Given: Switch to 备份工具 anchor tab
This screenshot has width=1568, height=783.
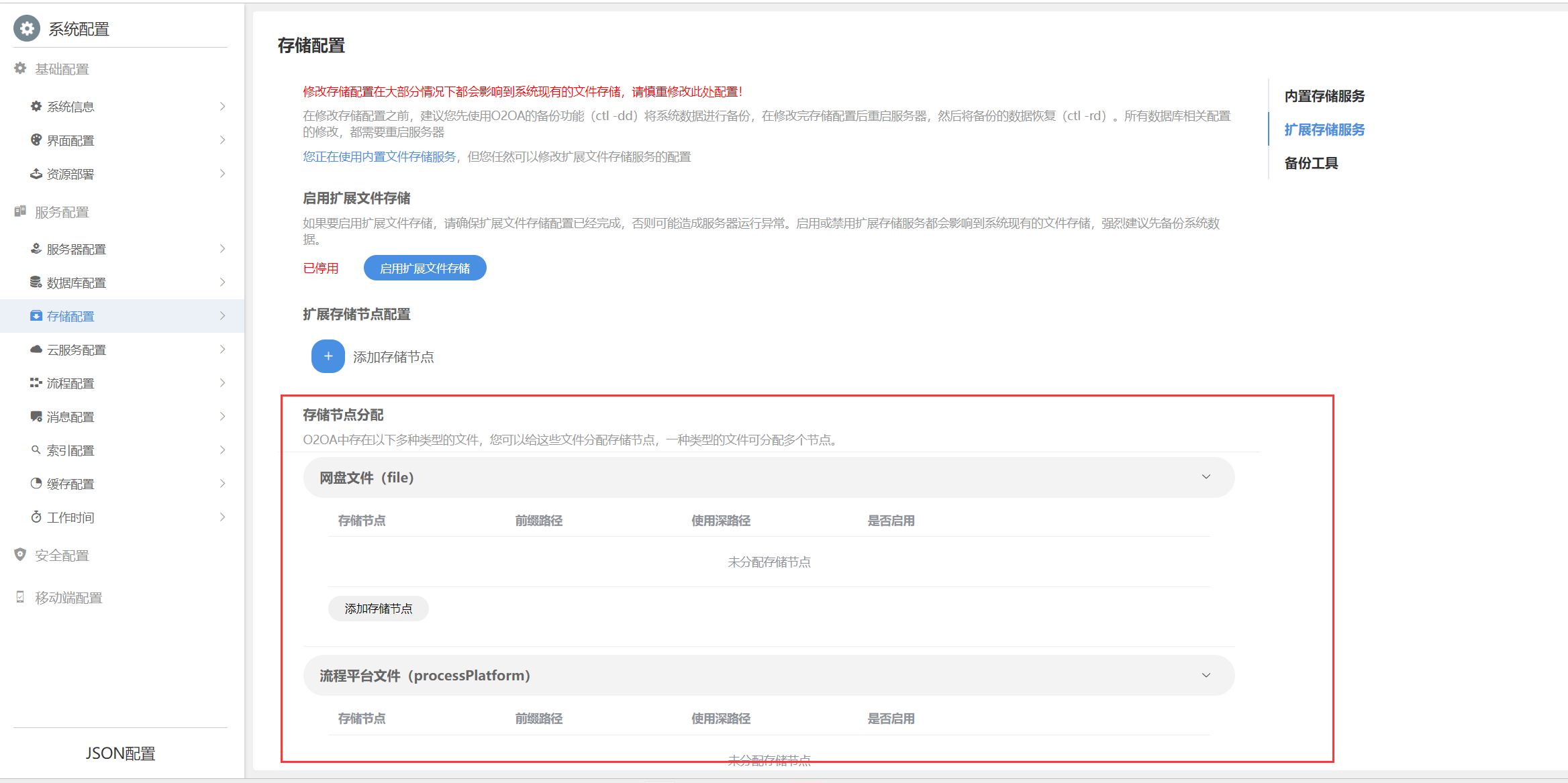Looking at the screenshot, I should pos(1310,163).
